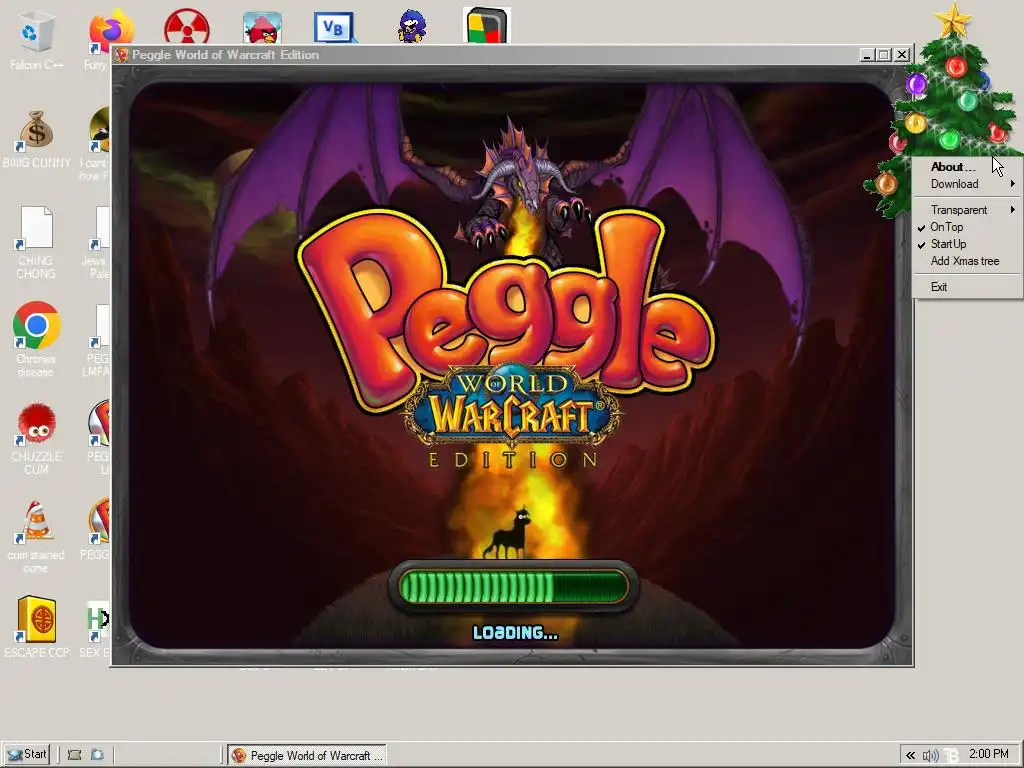The width and height of the screenshot is (1024, 768).
Task: Select the purple cartoon character desktop icon
Action: pos(411,26)
